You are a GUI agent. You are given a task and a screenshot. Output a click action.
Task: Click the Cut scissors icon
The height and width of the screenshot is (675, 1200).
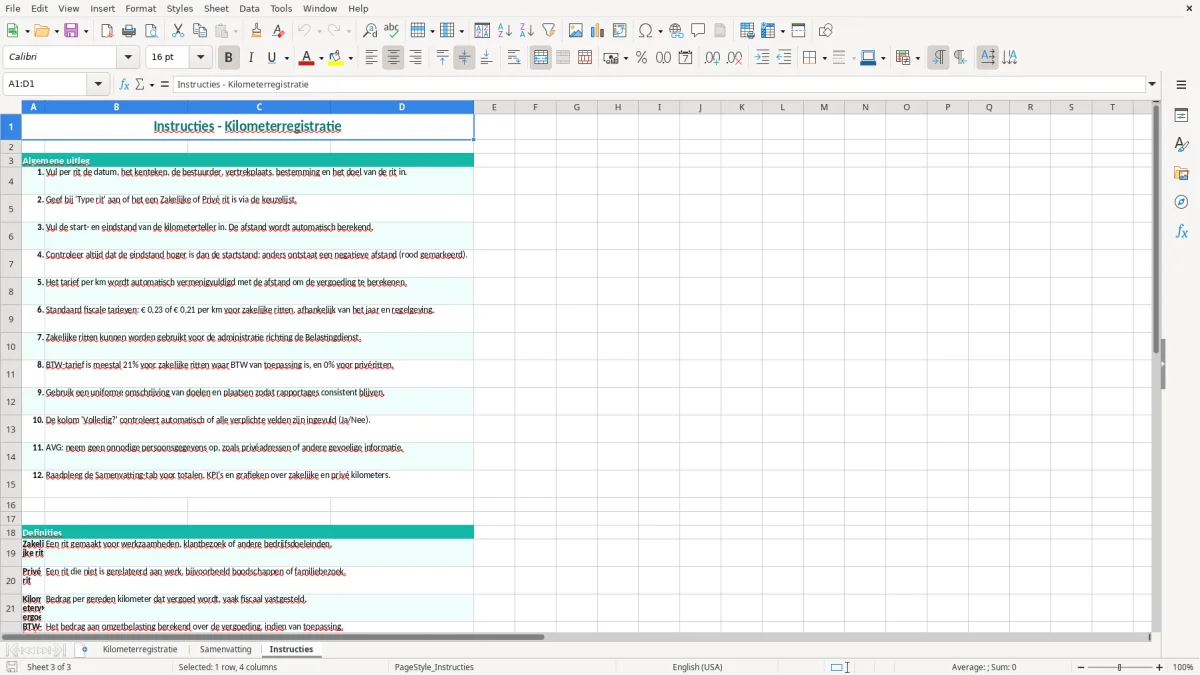pyautogui.click(x=178, y=31)
